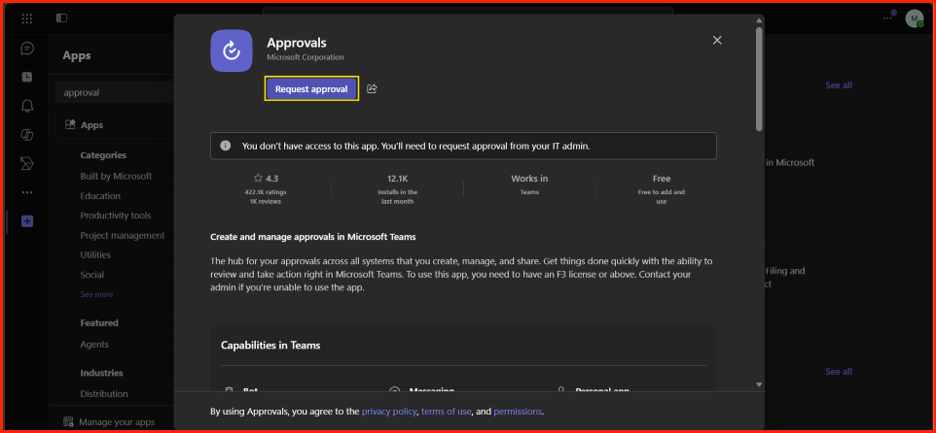Close the Approvals app dialog
The width and height of the screenshot is (936, 433).
point(717,40)
